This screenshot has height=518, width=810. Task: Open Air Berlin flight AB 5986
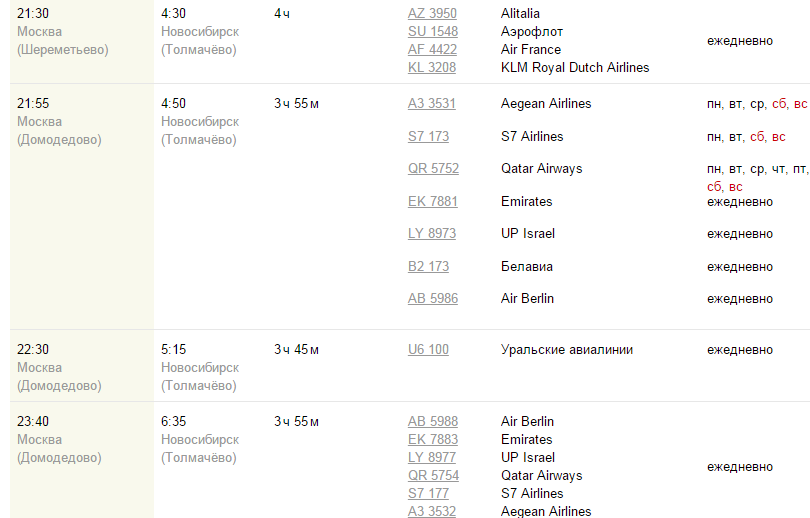432,299
